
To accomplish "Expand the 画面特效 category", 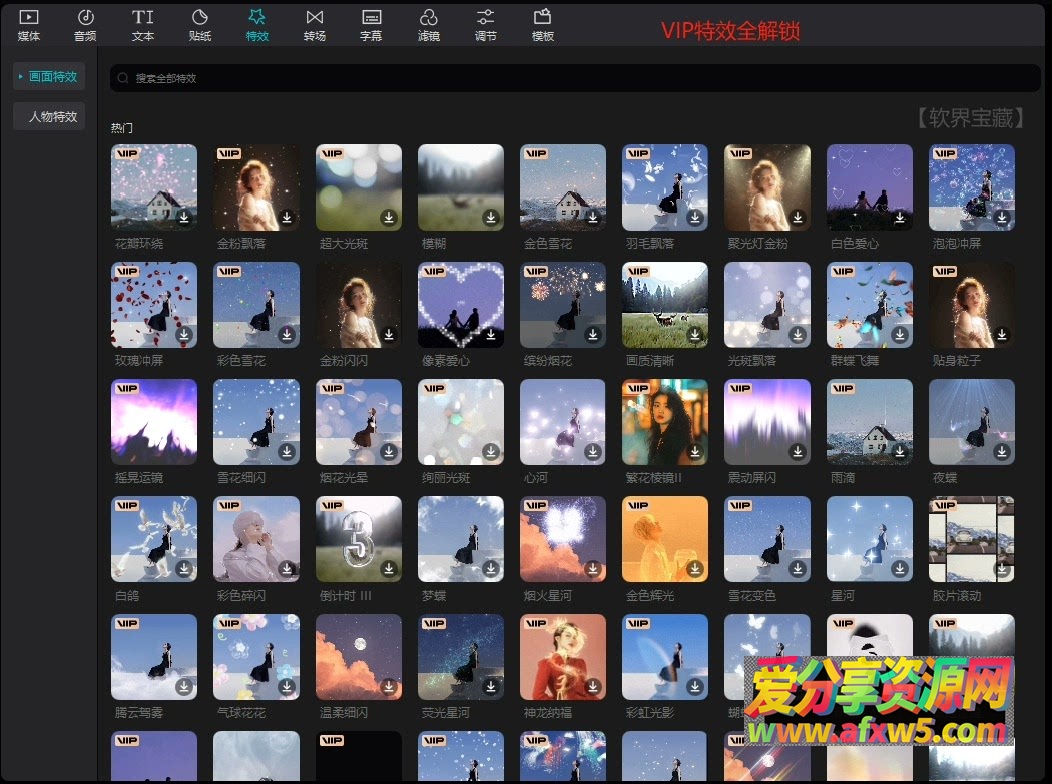I will 49,76.
